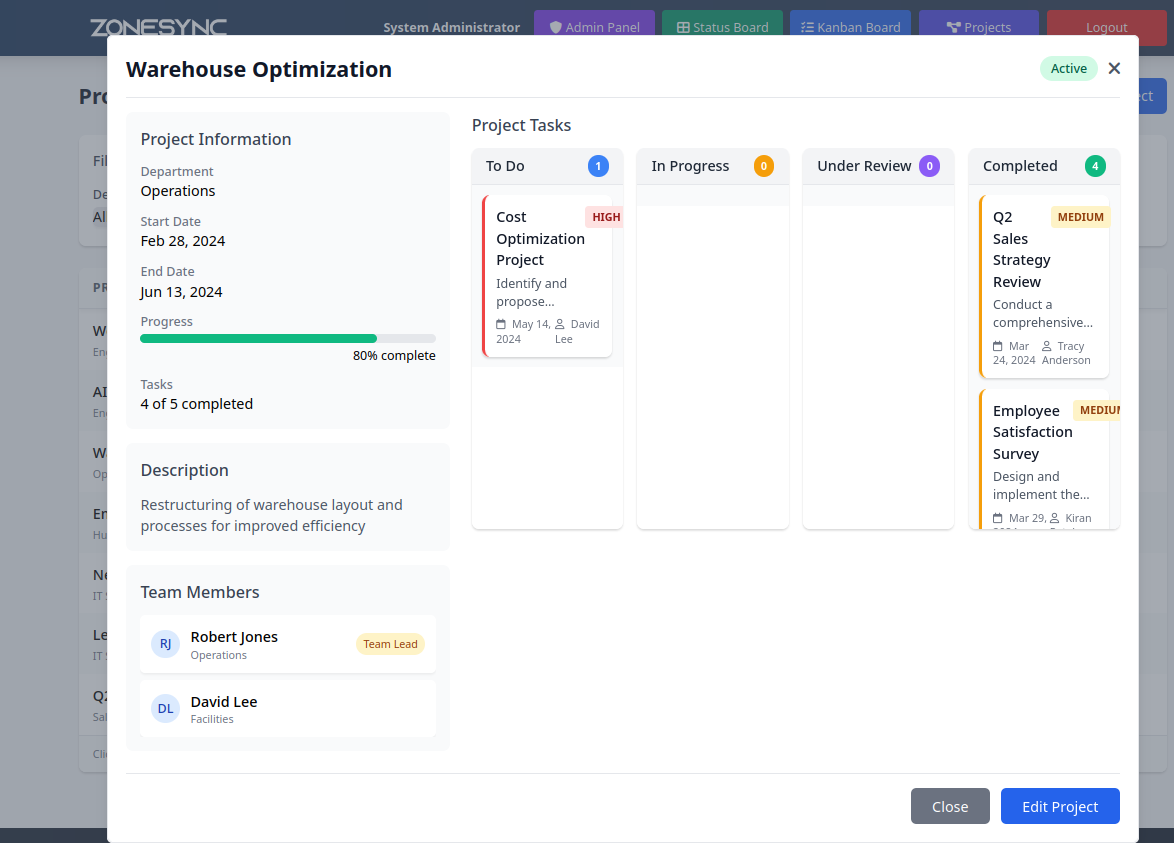Click the Edit Project button

pyautogui.click(x=1060, y=806)
